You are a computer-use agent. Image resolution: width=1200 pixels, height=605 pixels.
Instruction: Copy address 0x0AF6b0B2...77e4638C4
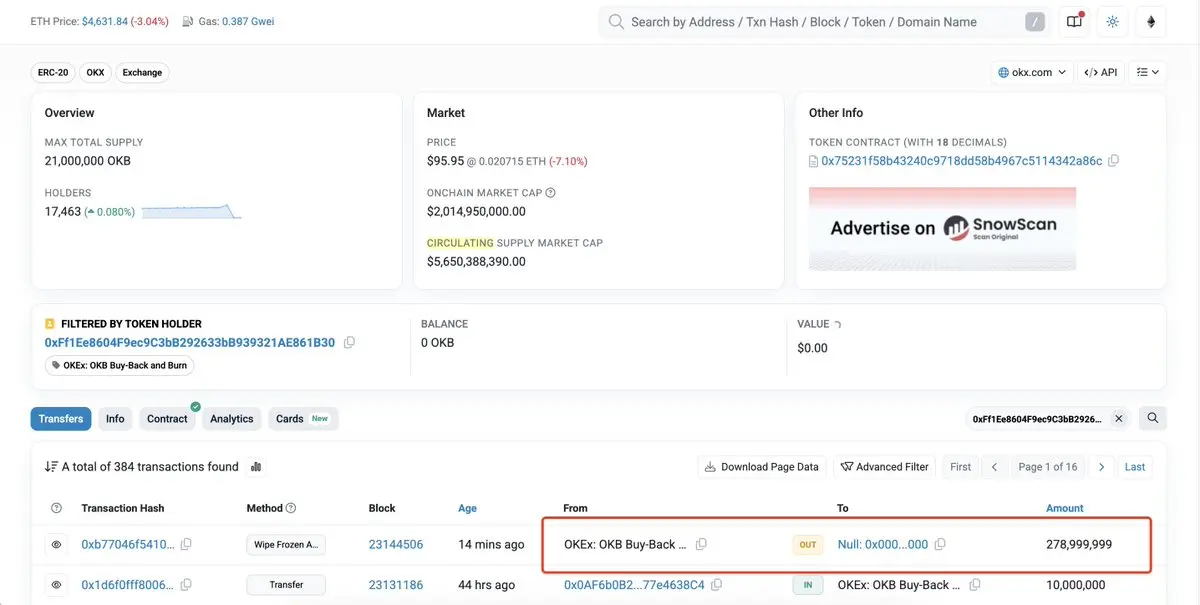(717, 585)
